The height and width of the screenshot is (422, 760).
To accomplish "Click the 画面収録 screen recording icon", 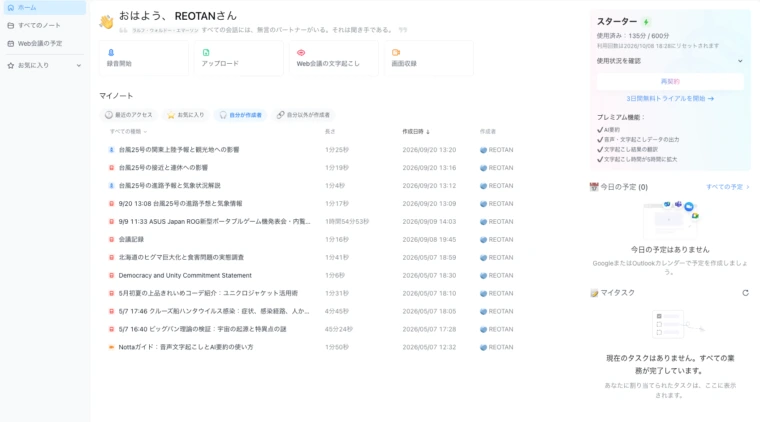I will [396, 52].
